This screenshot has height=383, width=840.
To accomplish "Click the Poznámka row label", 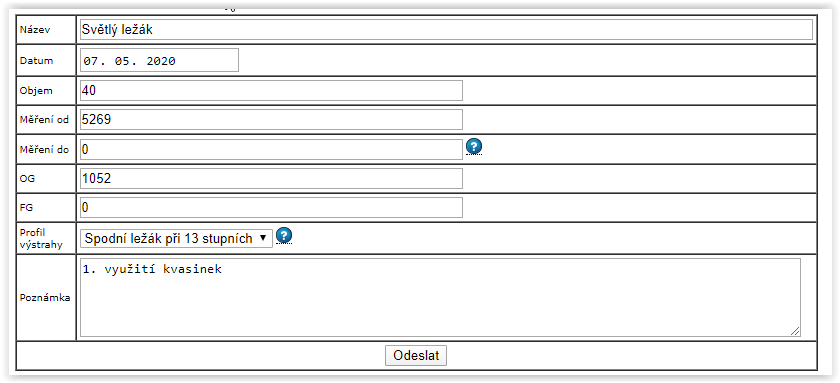I will tap(45, 298).
